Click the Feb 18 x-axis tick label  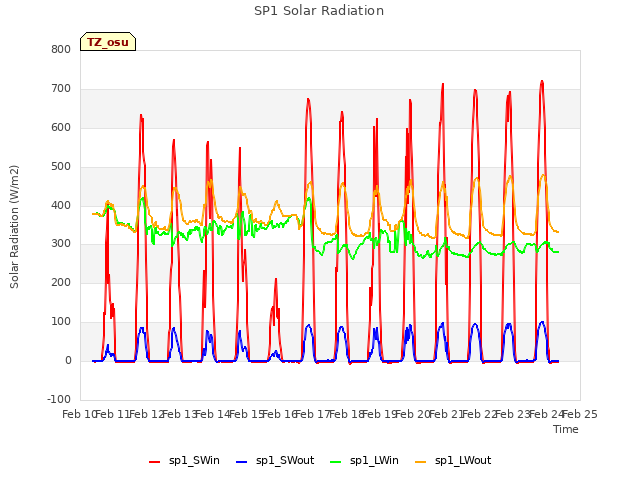click(x=346, y=414)
